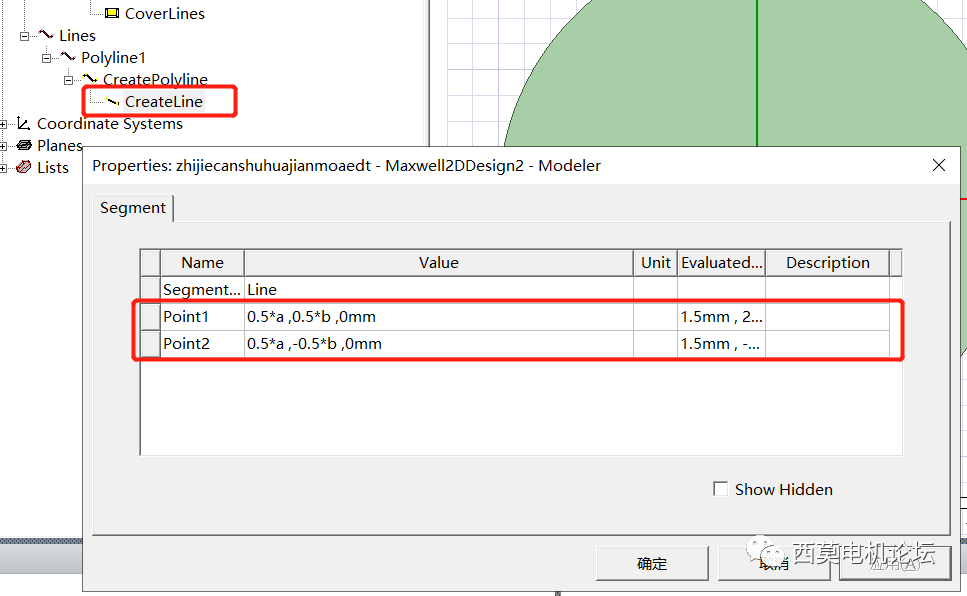The height and width of the screenshot is (596, 967).
Task: Select Polyline1 in the tree
Action: 113,58
